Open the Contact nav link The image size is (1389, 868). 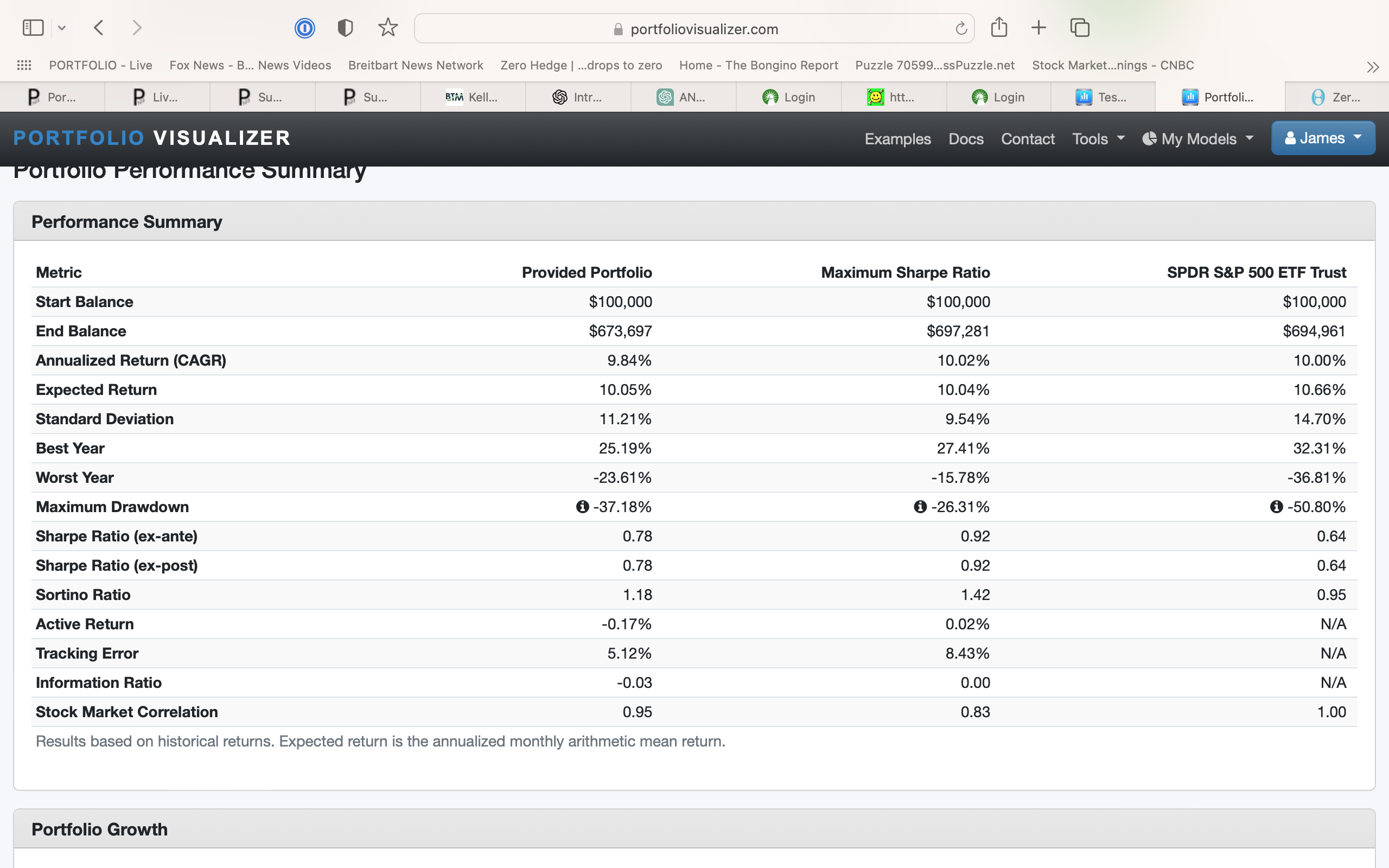(x=1028, y=139)
